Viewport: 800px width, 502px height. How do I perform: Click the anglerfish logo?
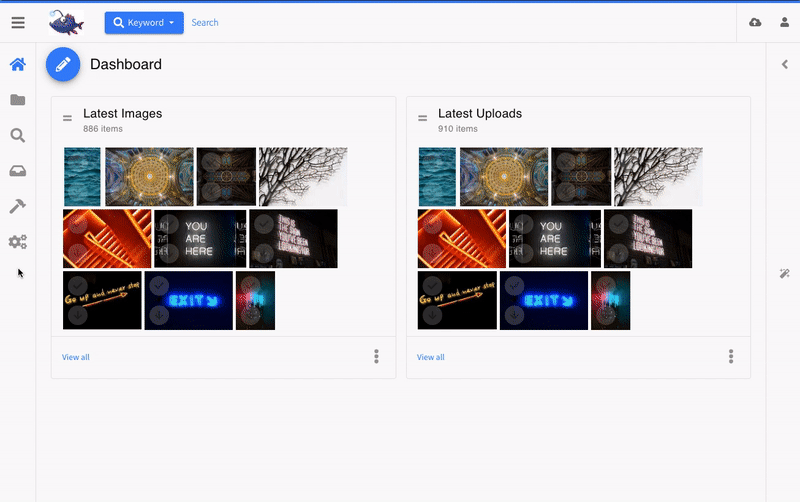[x=67, y=22]
